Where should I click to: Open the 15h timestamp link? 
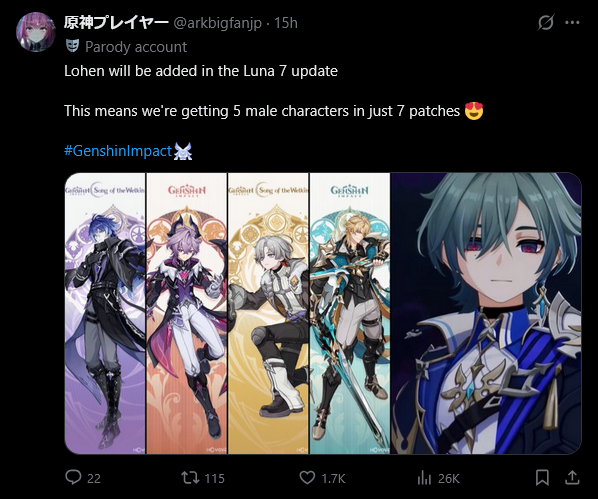tap(286, 23)
